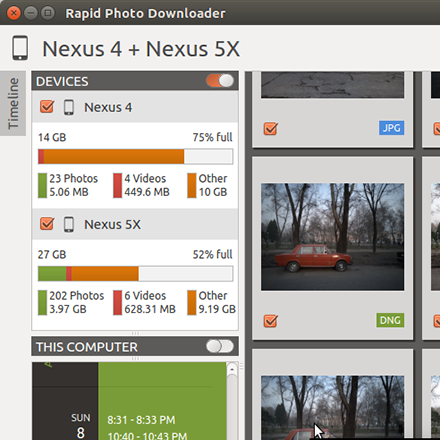Turn on the THIS COMPUTER toggle switch
The height and width of the screenshot is (440, 440).
tap(220, 346)
